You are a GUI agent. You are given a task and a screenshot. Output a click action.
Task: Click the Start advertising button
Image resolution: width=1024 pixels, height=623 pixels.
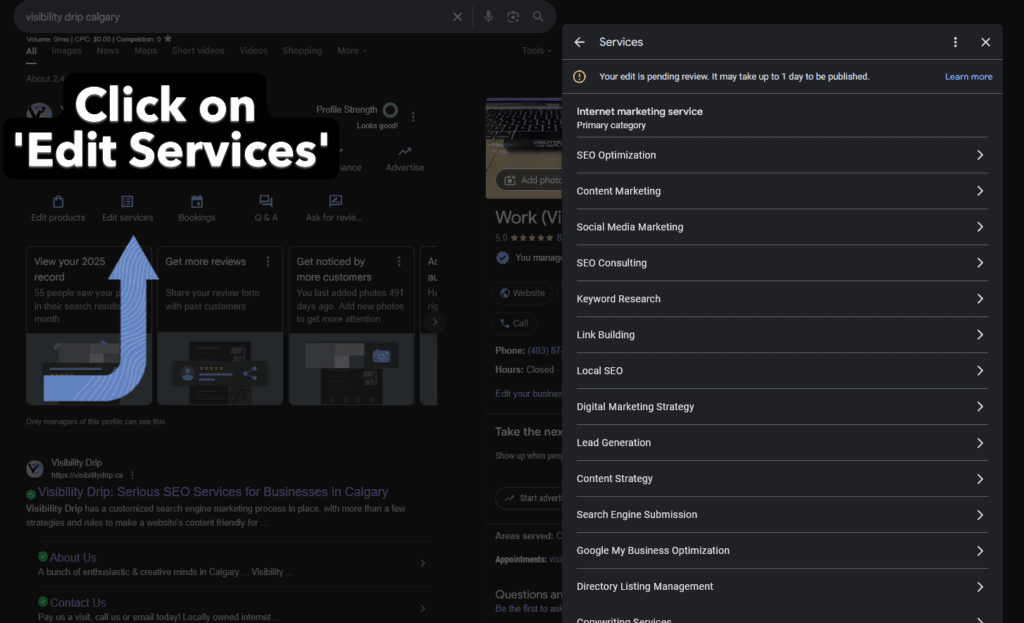click(530, 498)
